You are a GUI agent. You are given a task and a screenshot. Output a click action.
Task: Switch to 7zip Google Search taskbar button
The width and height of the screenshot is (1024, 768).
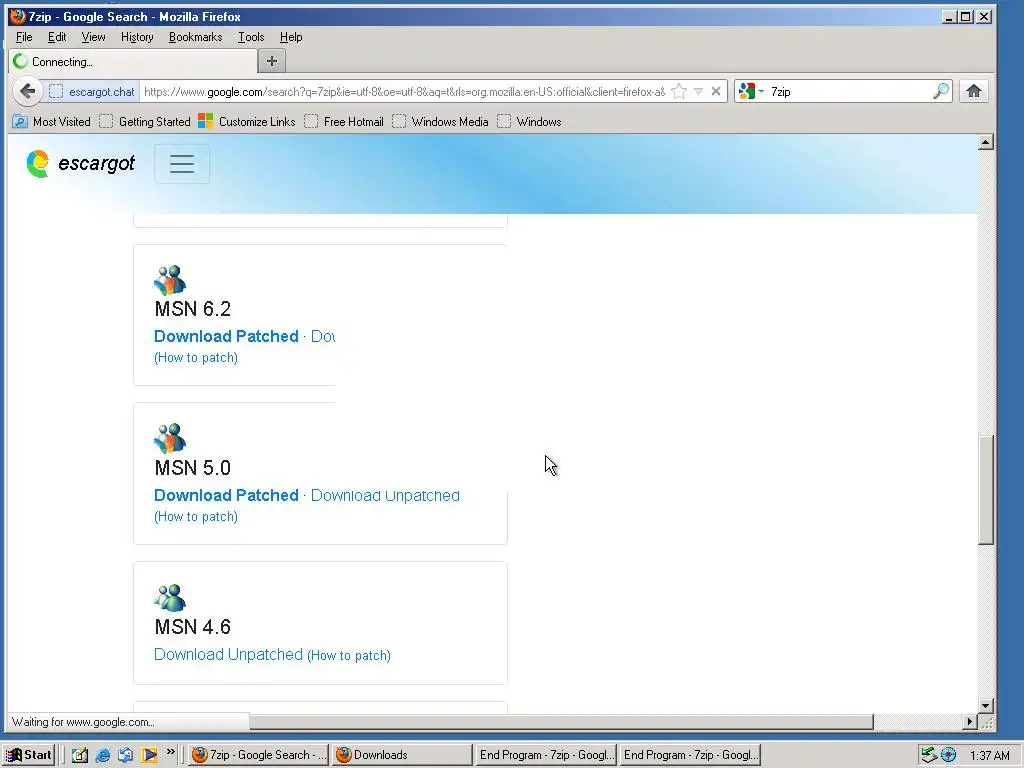coord(259,755)
